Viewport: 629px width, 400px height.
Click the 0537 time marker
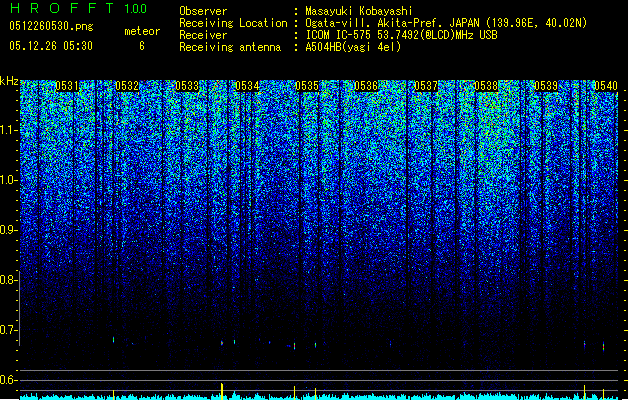coord(426,86)
